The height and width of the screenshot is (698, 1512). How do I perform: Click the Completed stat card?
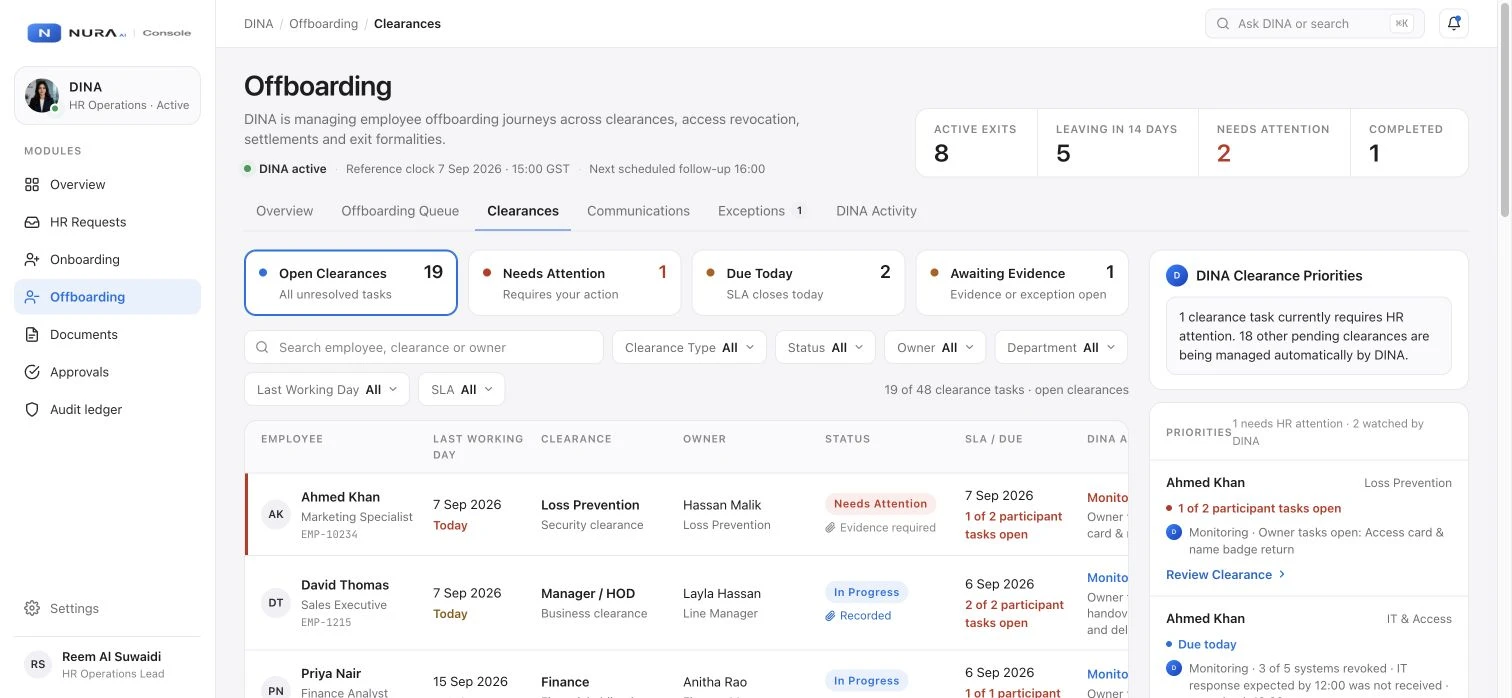tap(1409, 143)
